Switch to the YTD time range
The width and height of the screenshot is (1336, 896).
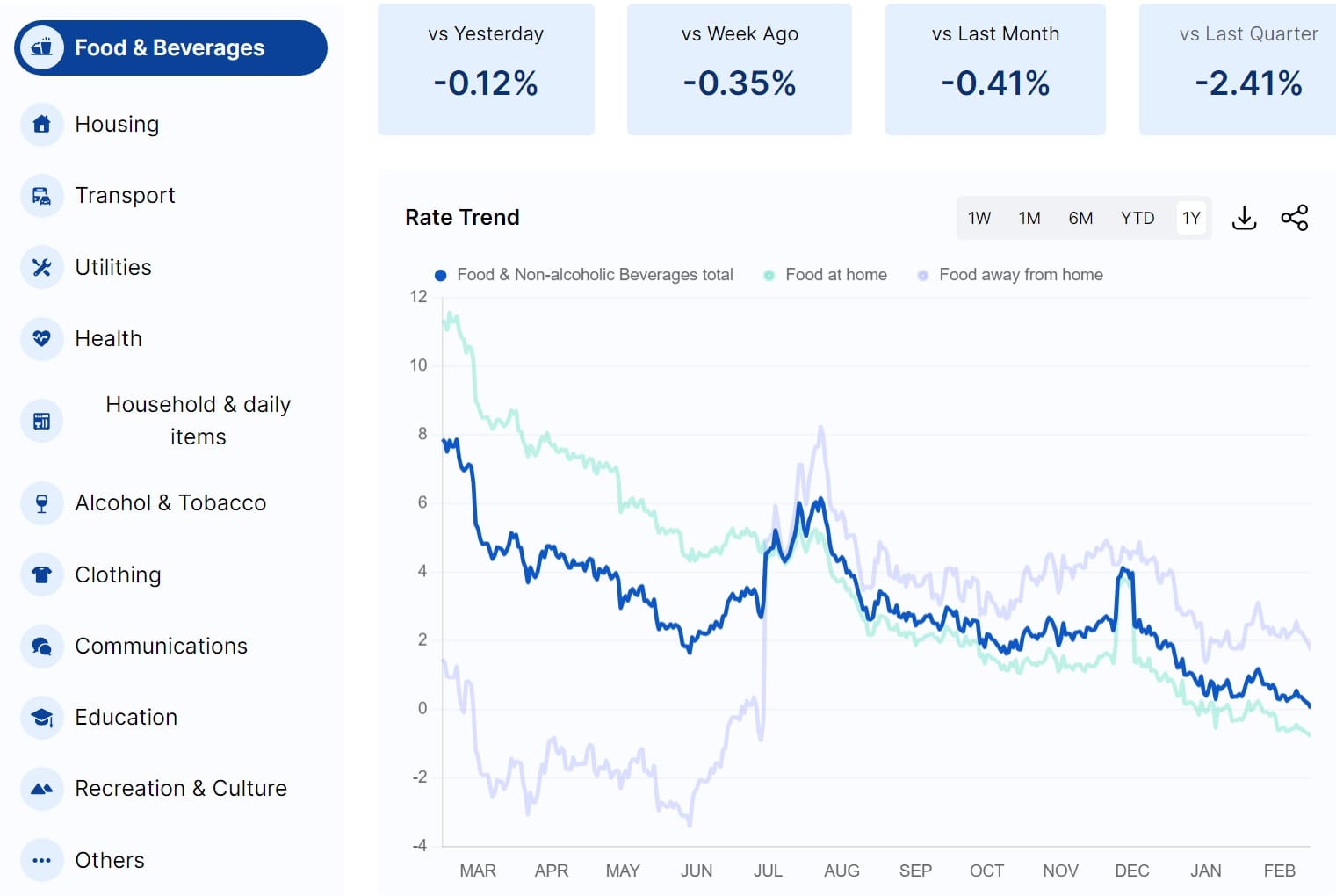[x=1137, y=218]
